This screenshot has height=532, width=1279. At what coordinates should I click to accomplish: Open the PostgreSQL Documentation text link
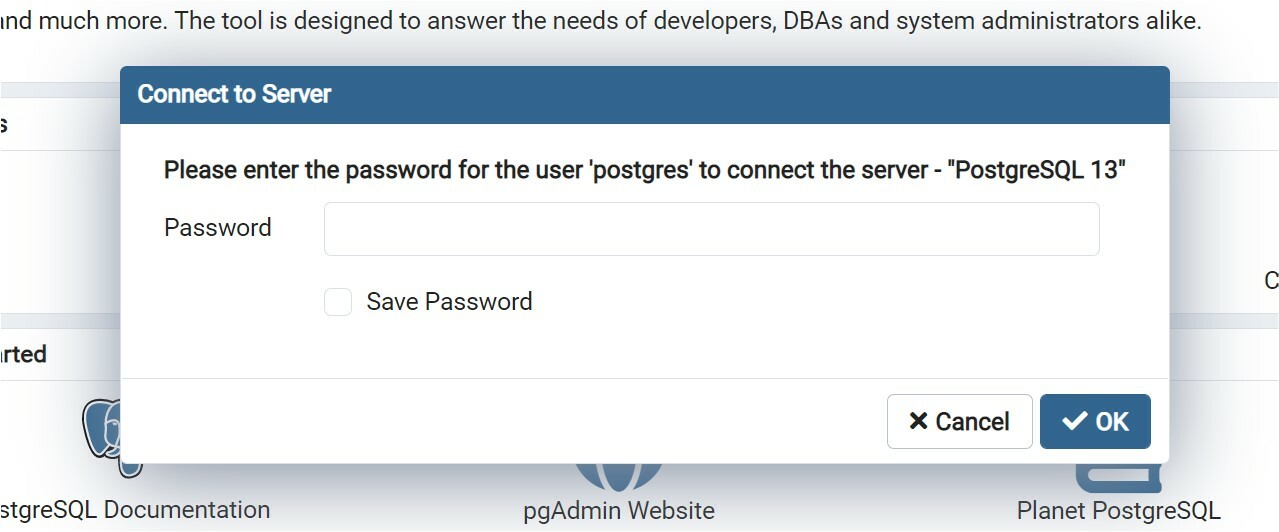135,510
